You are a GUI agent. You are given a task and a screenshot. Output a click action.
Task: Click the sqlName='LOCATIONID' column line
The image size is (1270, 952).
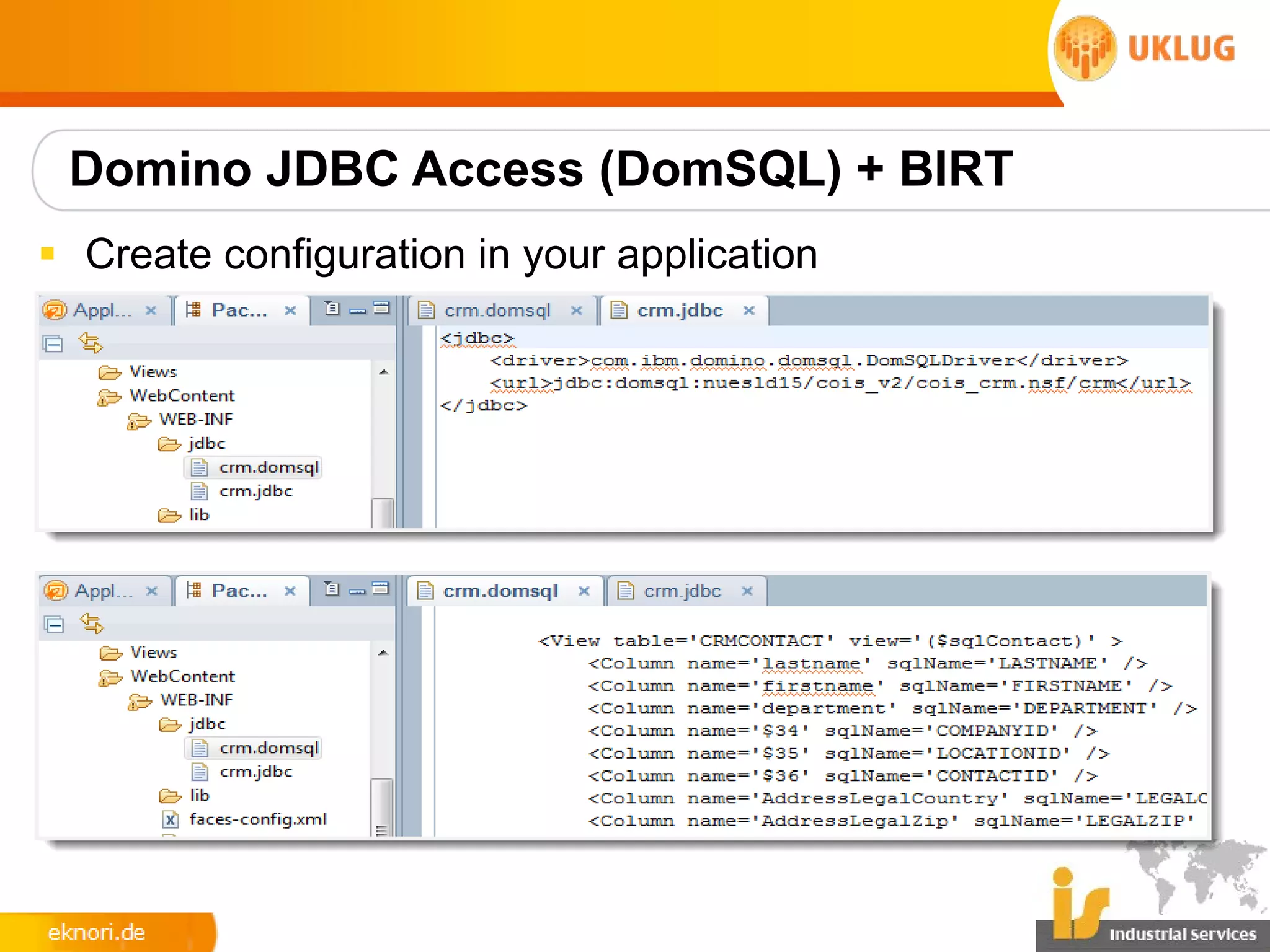pyautogui.click(x=849, y=754)
